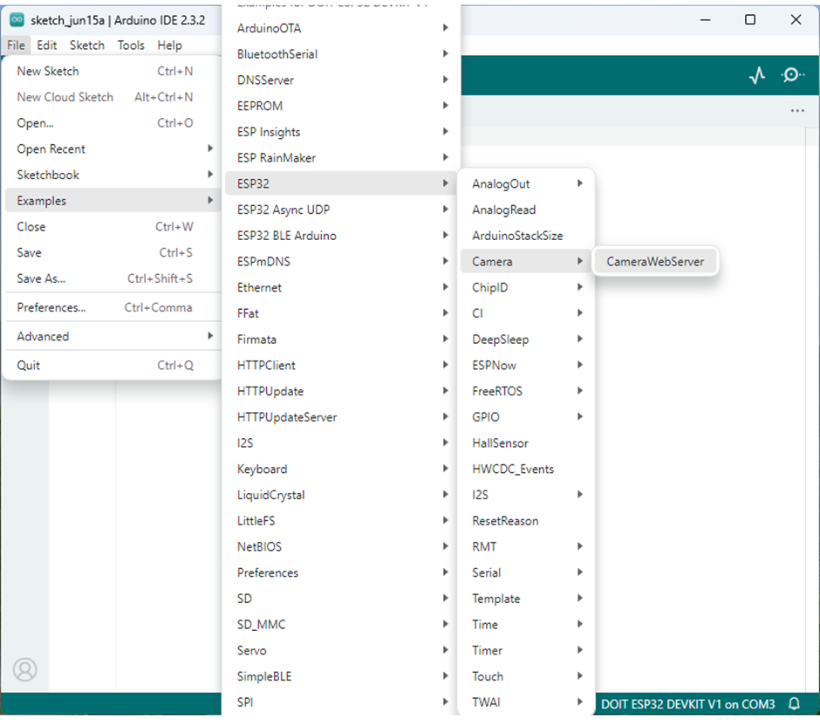
Task: Expand LiquidCrystal examples
Action: [341, 495]
